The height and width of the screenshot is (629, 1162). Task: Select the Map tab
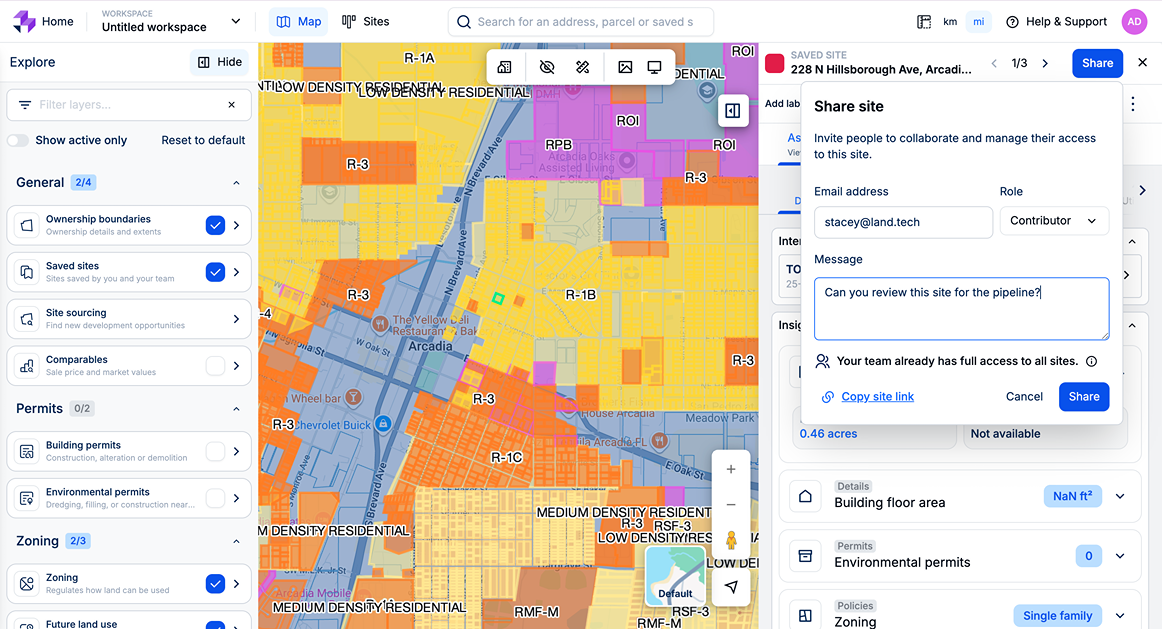300,21
